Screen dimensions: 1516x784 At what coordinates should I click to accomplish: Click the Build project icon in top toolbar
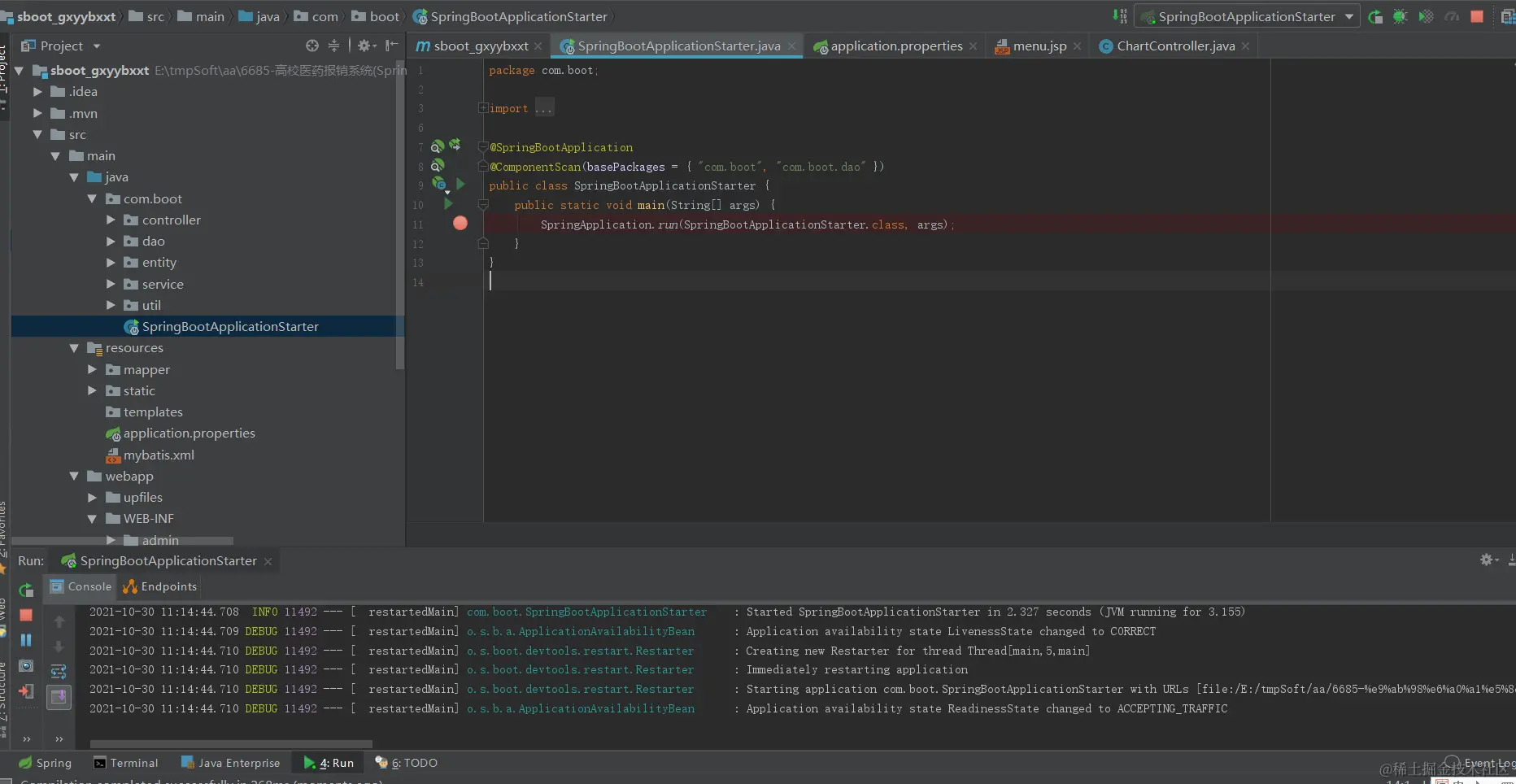(1120, 16)
